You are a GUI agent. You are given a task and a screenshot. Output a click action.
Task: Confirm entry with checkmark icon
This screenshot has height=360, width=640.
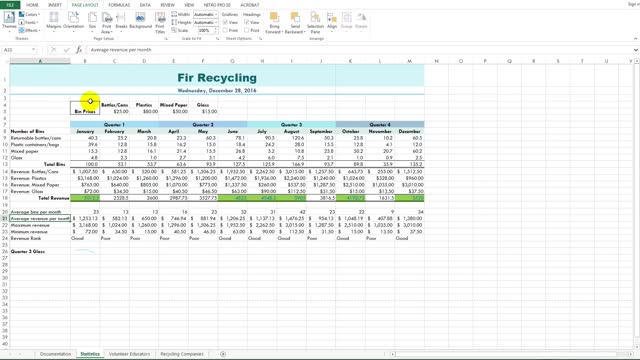pyautogui.click(x=67, y=50)
